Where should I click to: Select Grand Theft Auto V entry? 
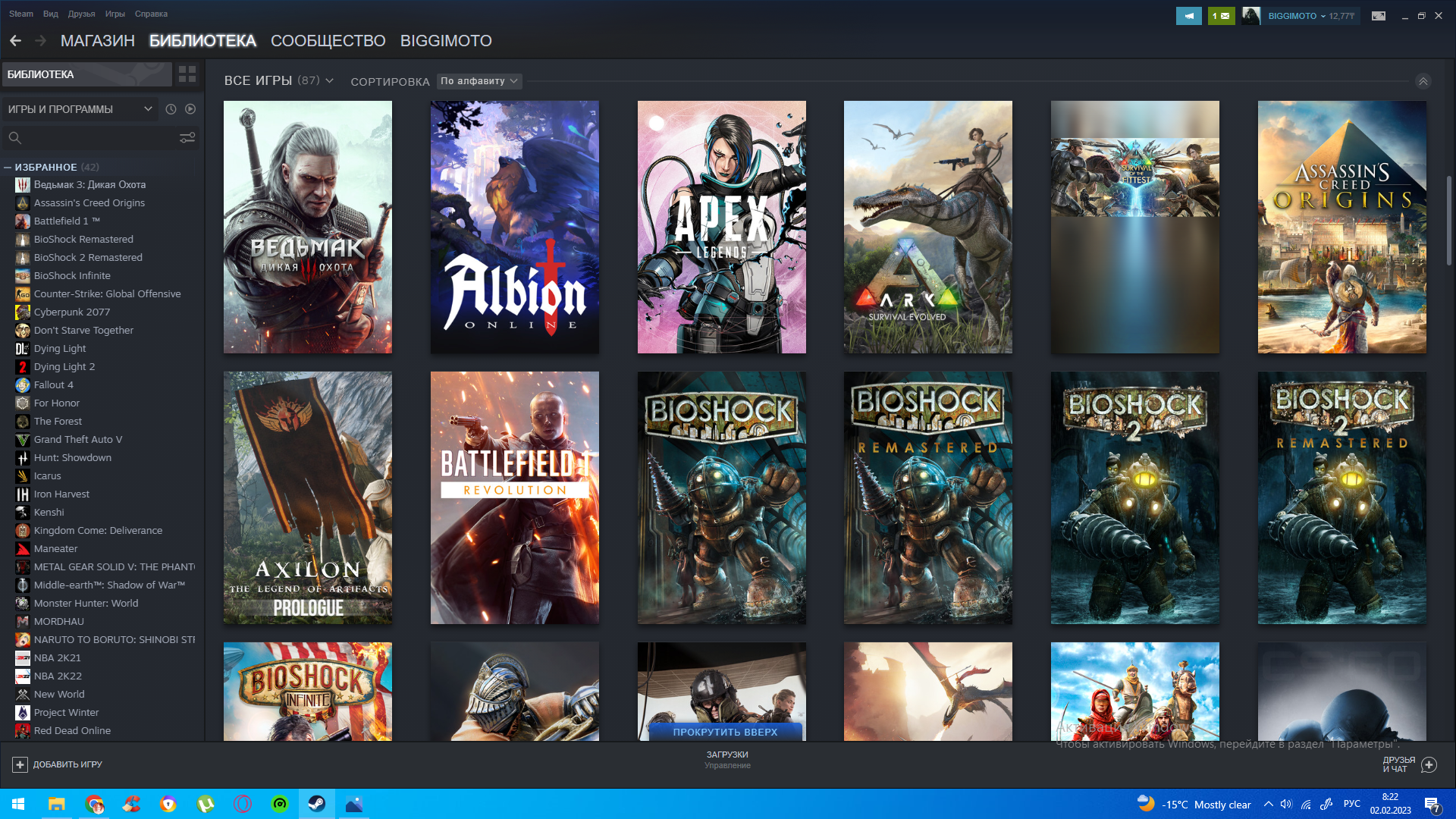click(77, 439)
